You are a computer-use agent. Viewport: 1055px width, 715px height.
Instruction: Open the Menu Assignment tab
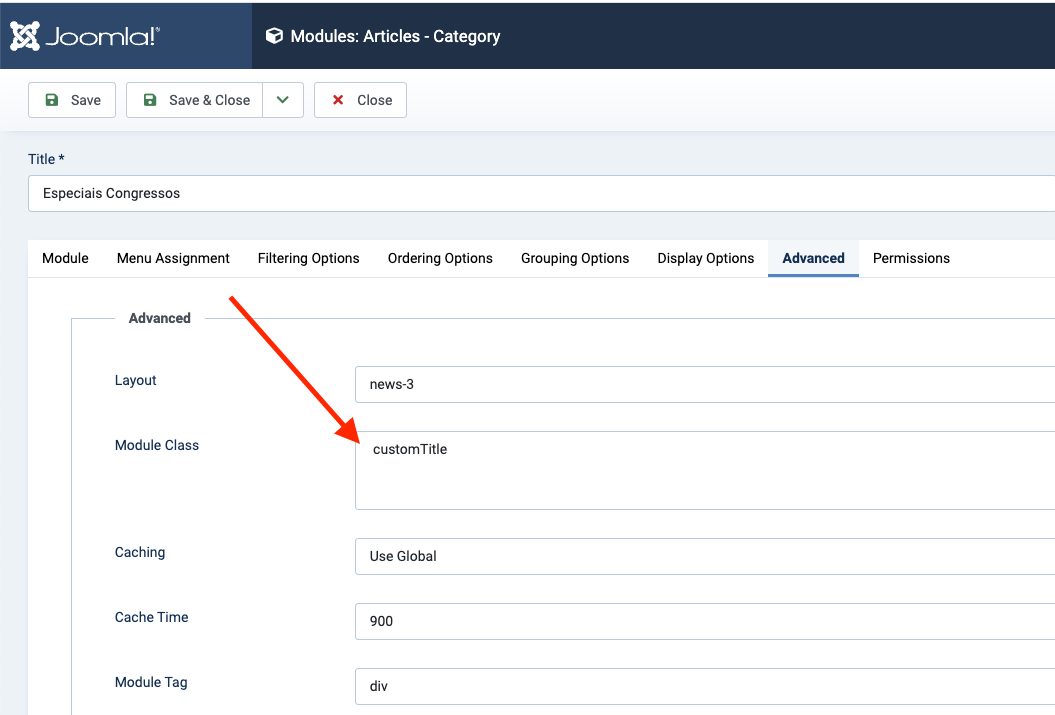[x=173, y=258]
